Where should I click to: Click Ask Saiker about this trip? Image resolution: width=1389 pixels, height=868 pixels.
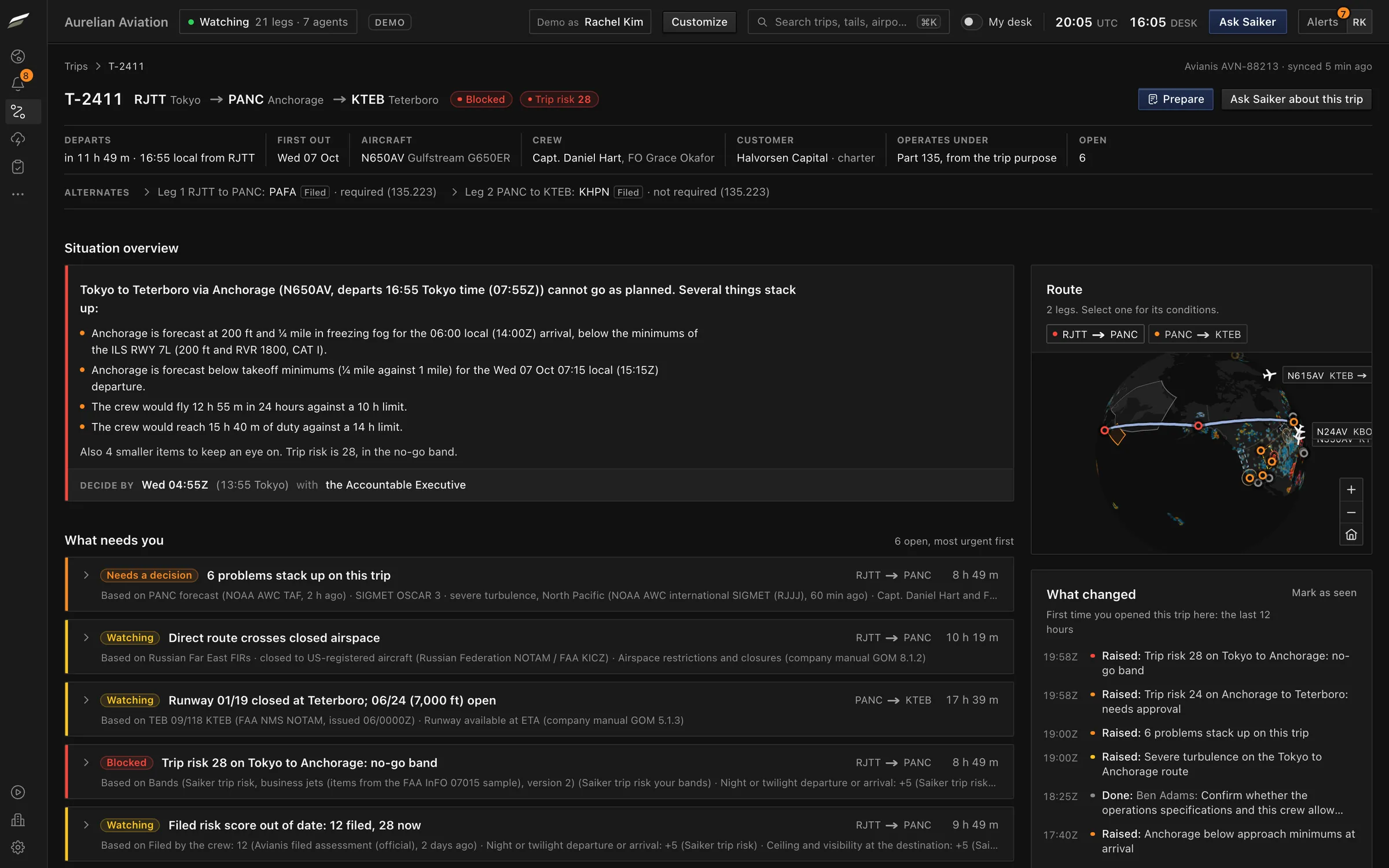1296,100
